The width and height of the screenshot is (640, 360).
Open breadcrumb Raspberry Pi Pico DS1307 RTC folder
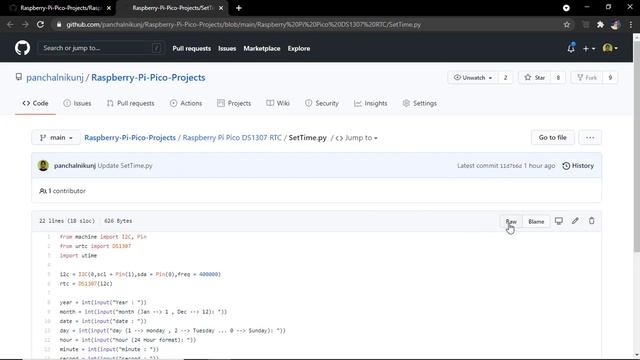coord(232,138)
